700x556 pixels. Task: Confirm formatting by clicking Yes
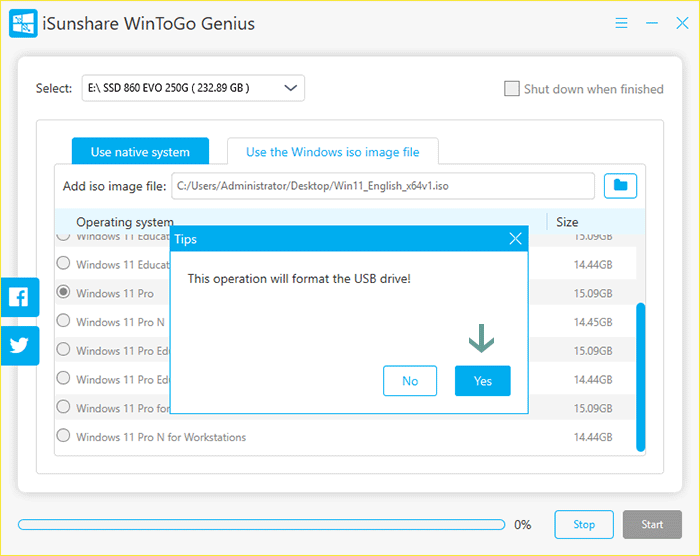tap(483, 381)
